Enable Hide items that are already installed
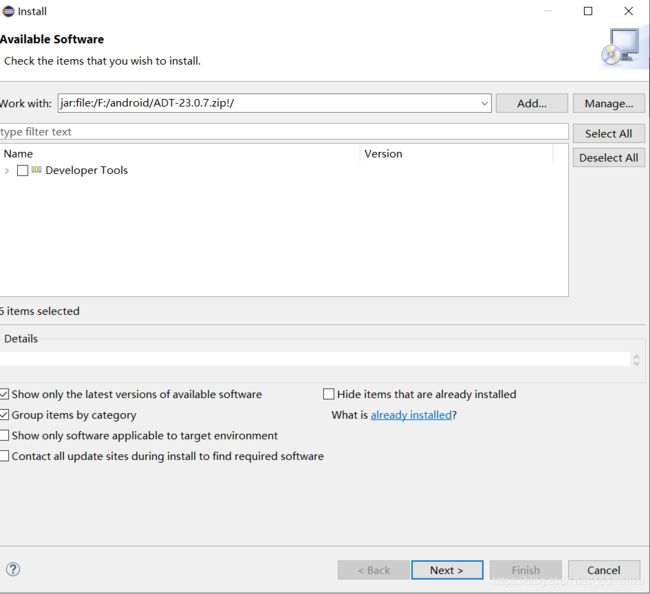Image resolution: width=650 pixels, height=594 pixels. pyautogui.click(x=328, y=394)
